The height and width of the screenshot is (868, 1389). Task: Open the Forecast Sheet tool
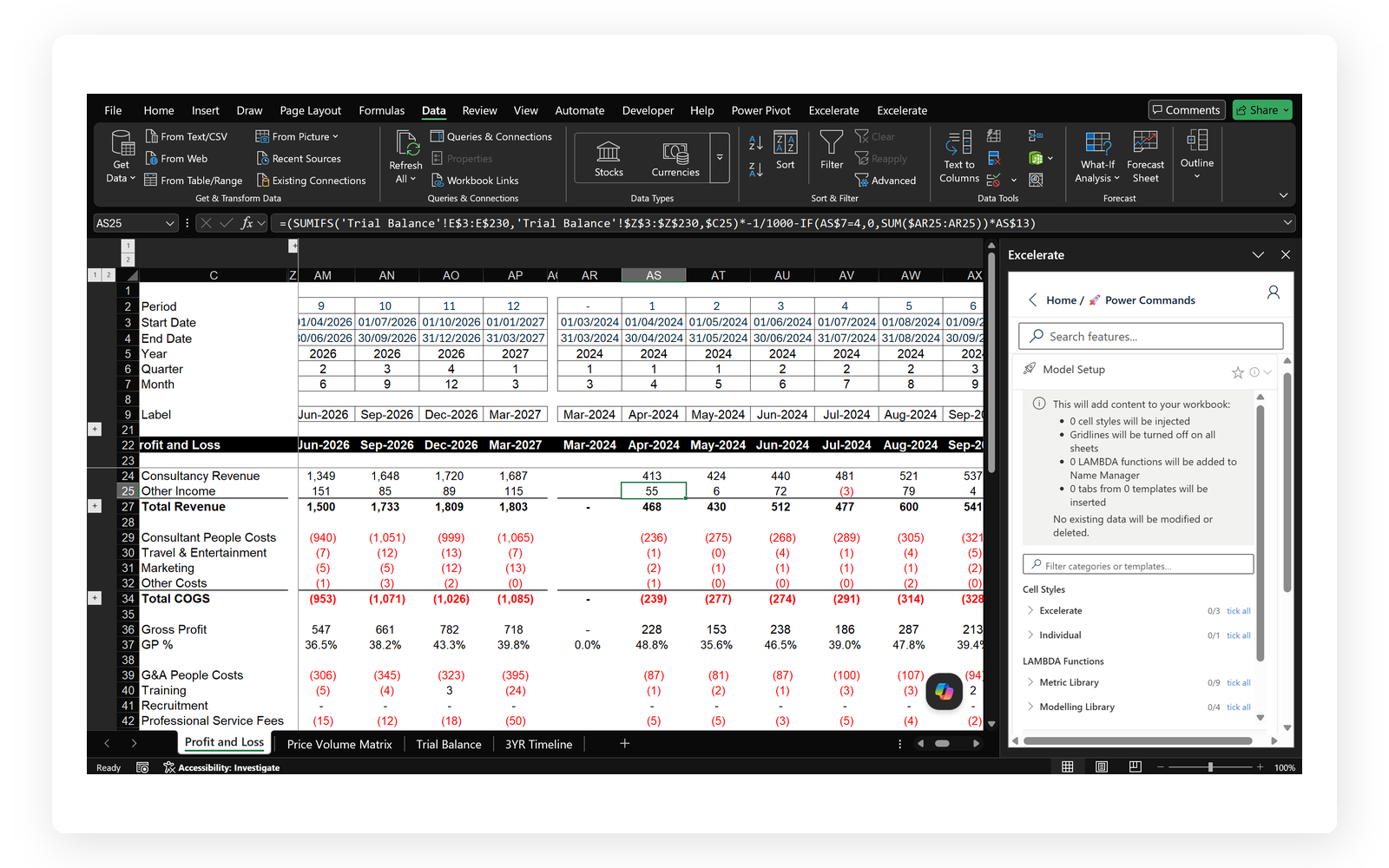point(1145,156)
